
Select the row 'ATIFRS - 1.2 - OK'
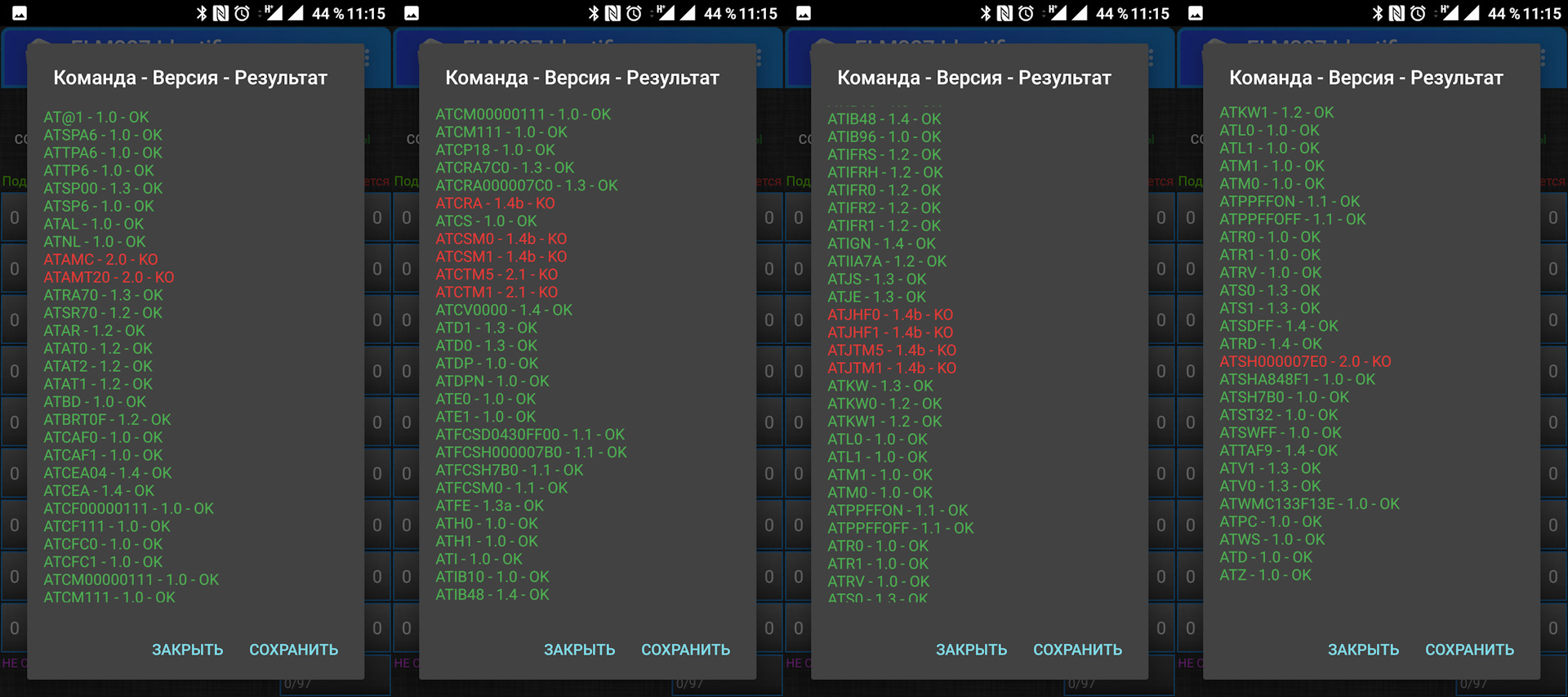pos(884,154)
